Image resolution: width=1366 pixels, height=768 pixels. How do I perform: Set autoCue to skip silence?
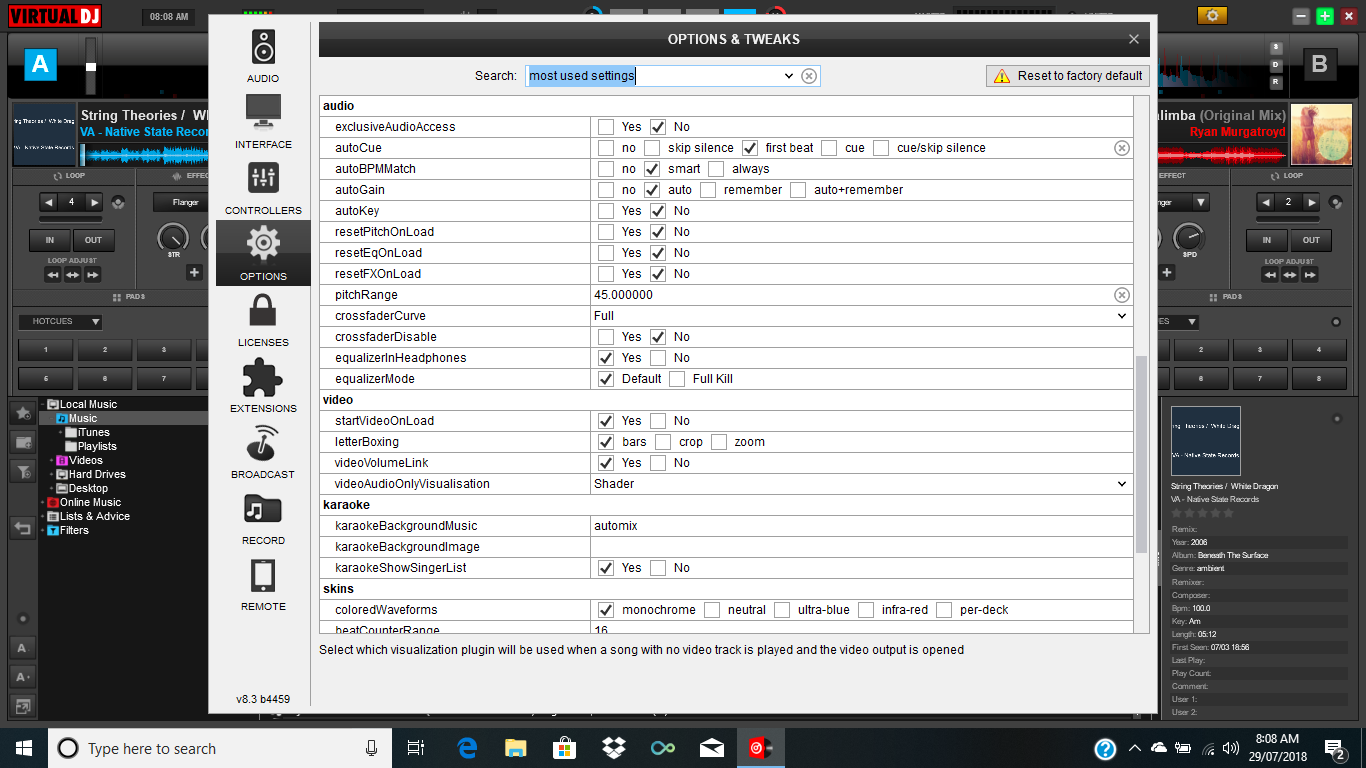652,148
